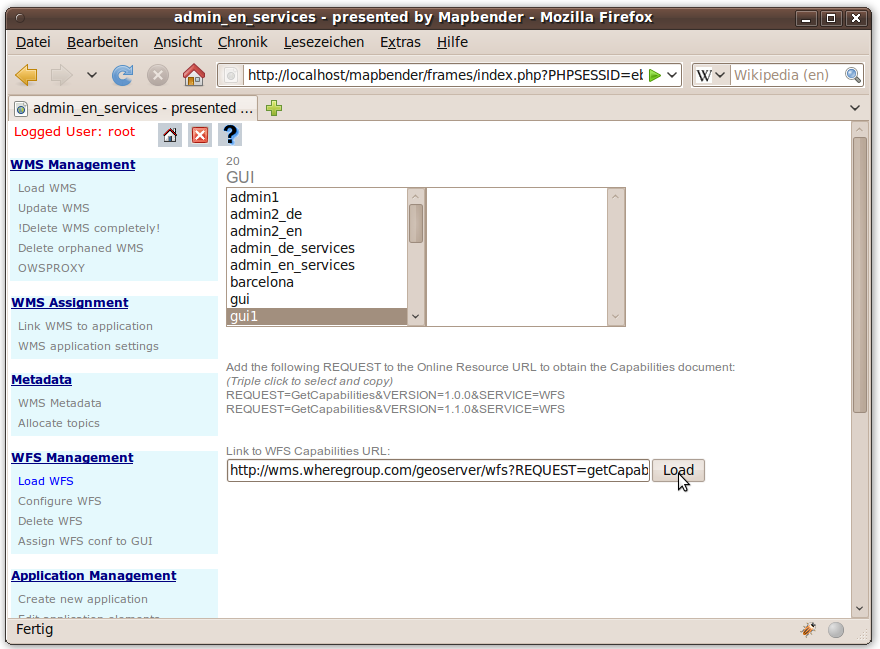
Task: Open the Delete WFS link
Action: [50, 522]
